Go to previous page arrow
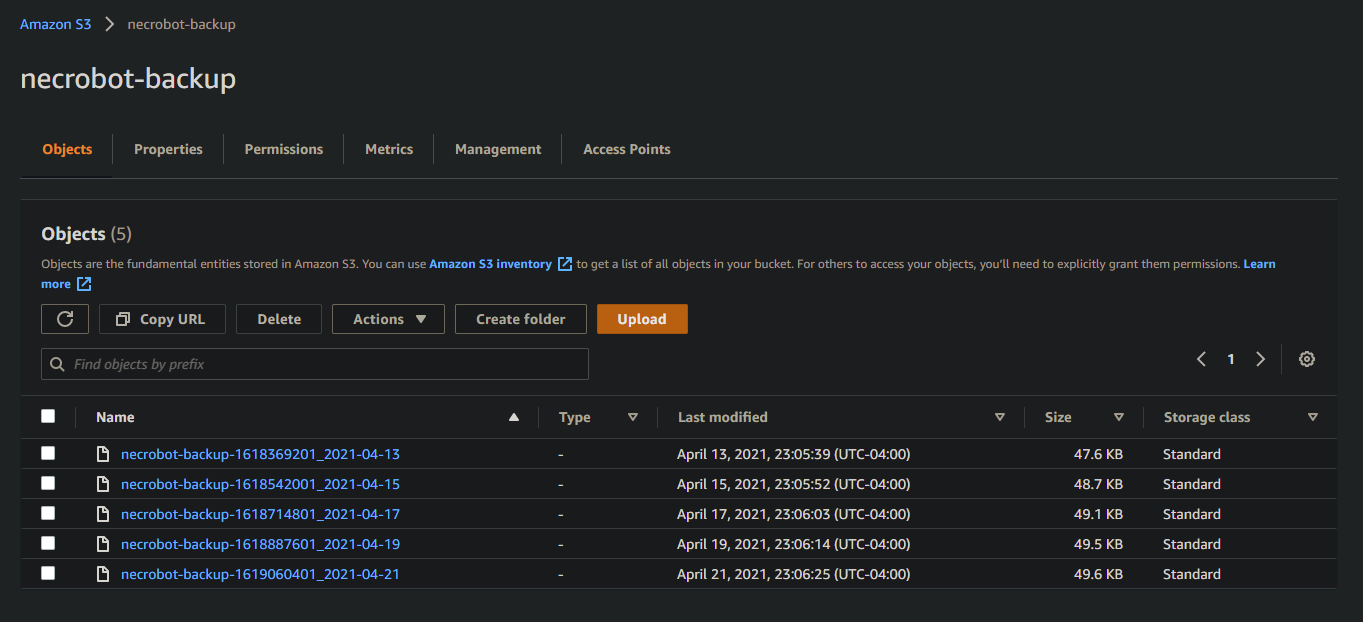The height and width of the screenshot is (622, 1363). click(x=1201, y=359)
